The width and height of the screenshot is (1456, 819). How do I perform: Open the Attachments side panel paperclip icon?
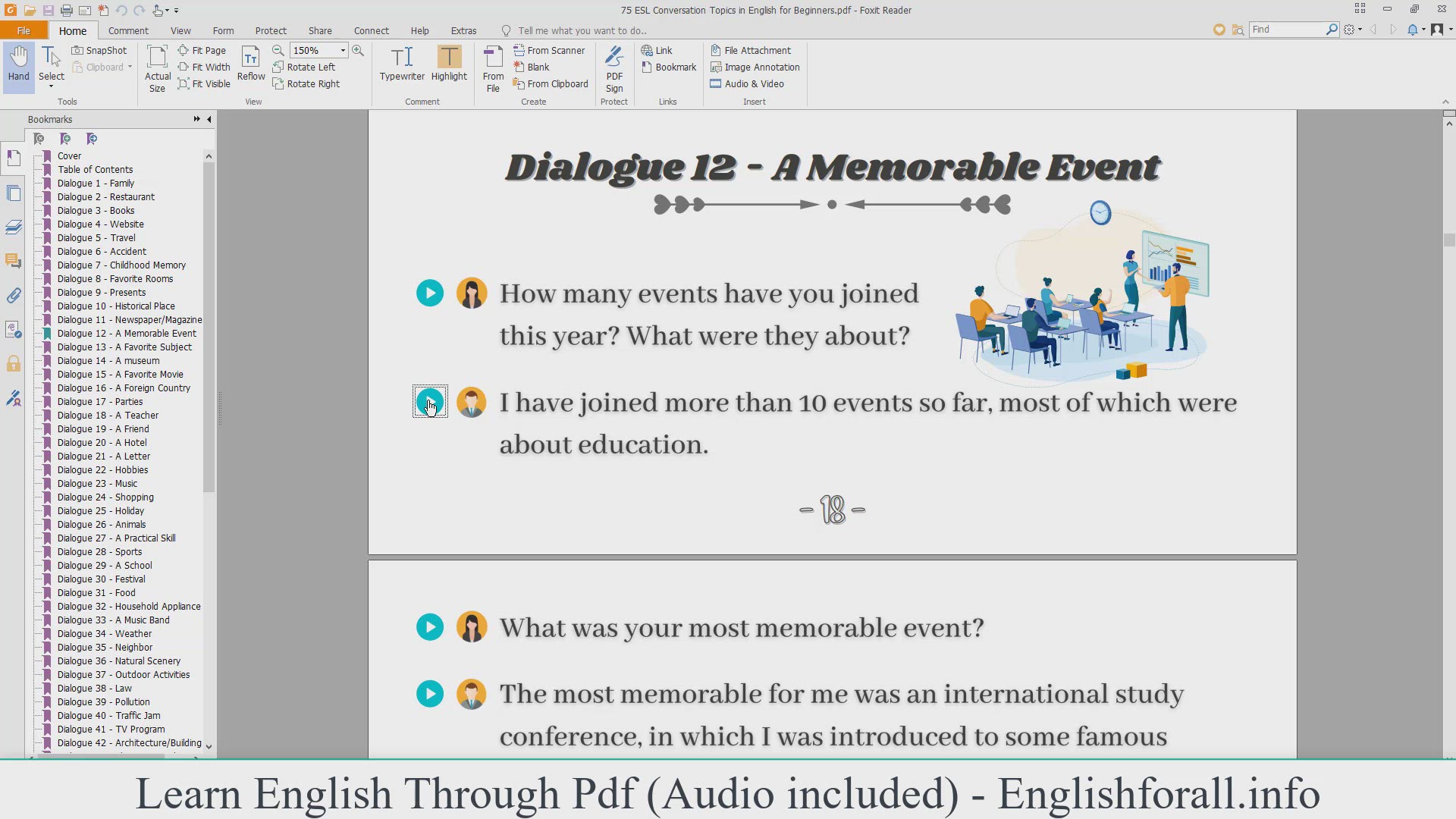14,296
